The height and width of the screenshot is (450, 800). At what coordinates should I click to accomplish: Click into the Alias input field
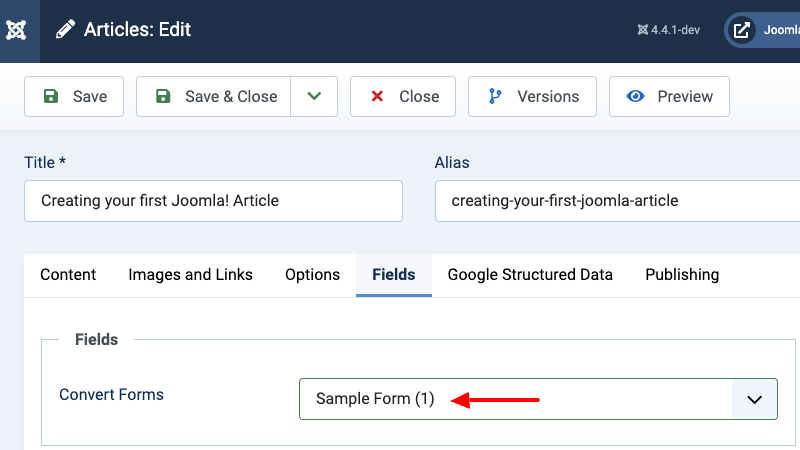[x=617, y=200]
